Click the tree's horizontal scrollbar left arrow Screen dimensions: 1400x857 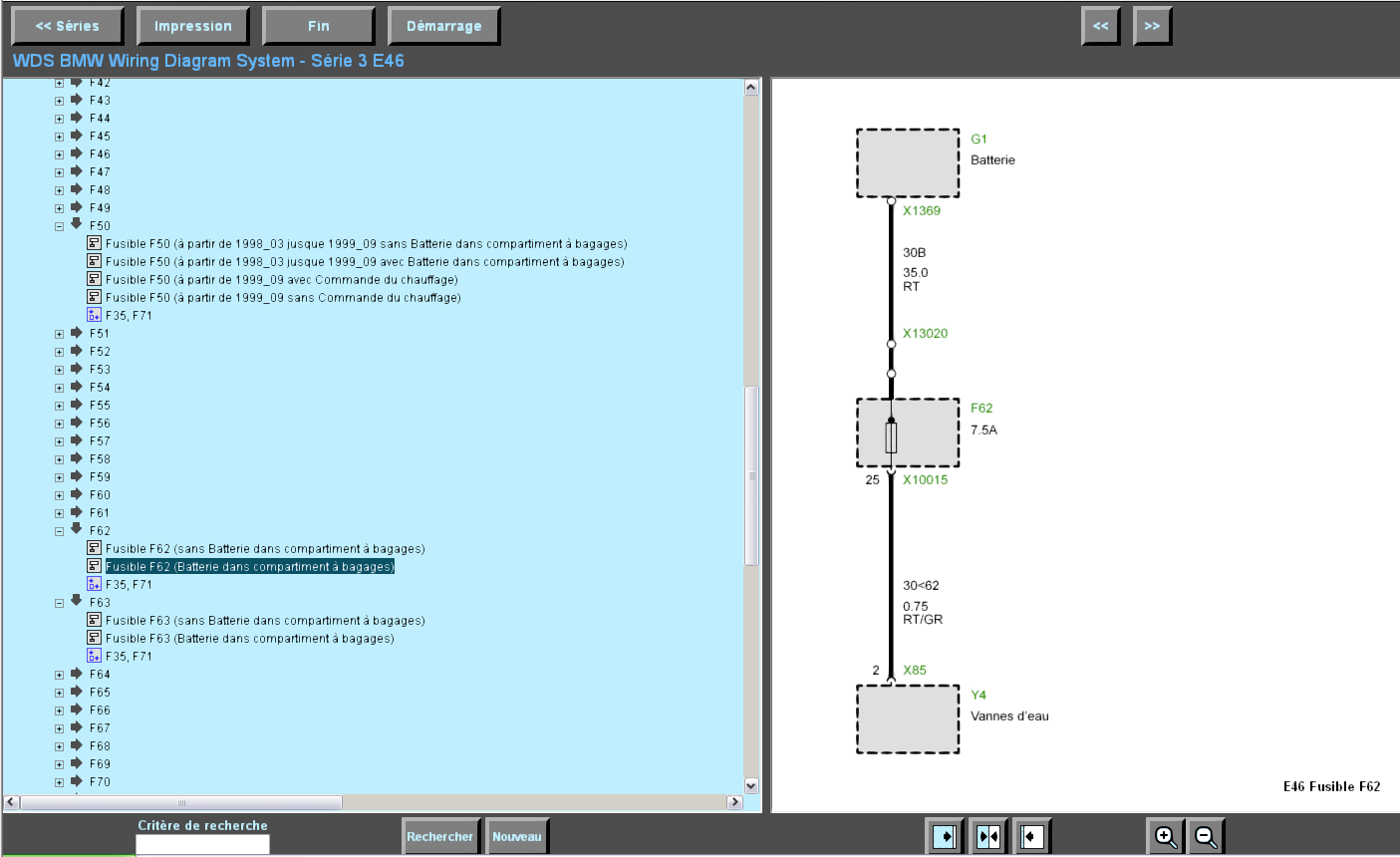12,802
